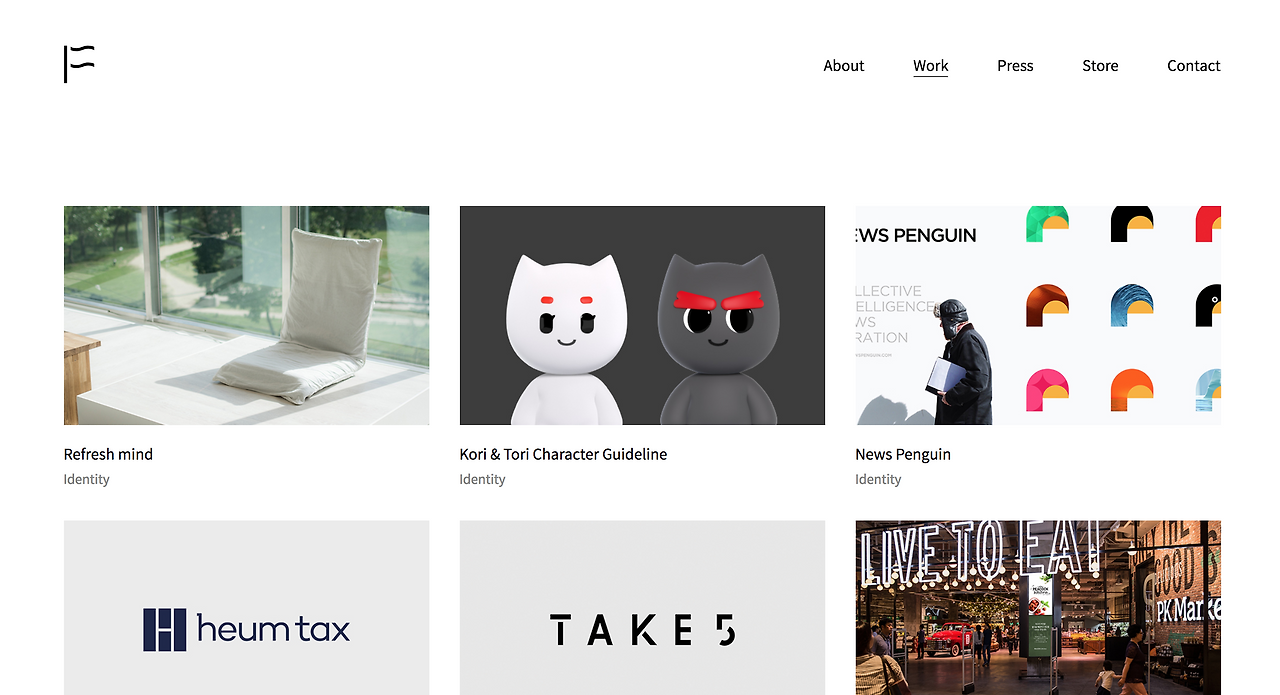Viewport: 1280px width, 695px height.
Task: Open the heum tax logo thumbnail
Action: pyautogui.click(x=246, y=607)
